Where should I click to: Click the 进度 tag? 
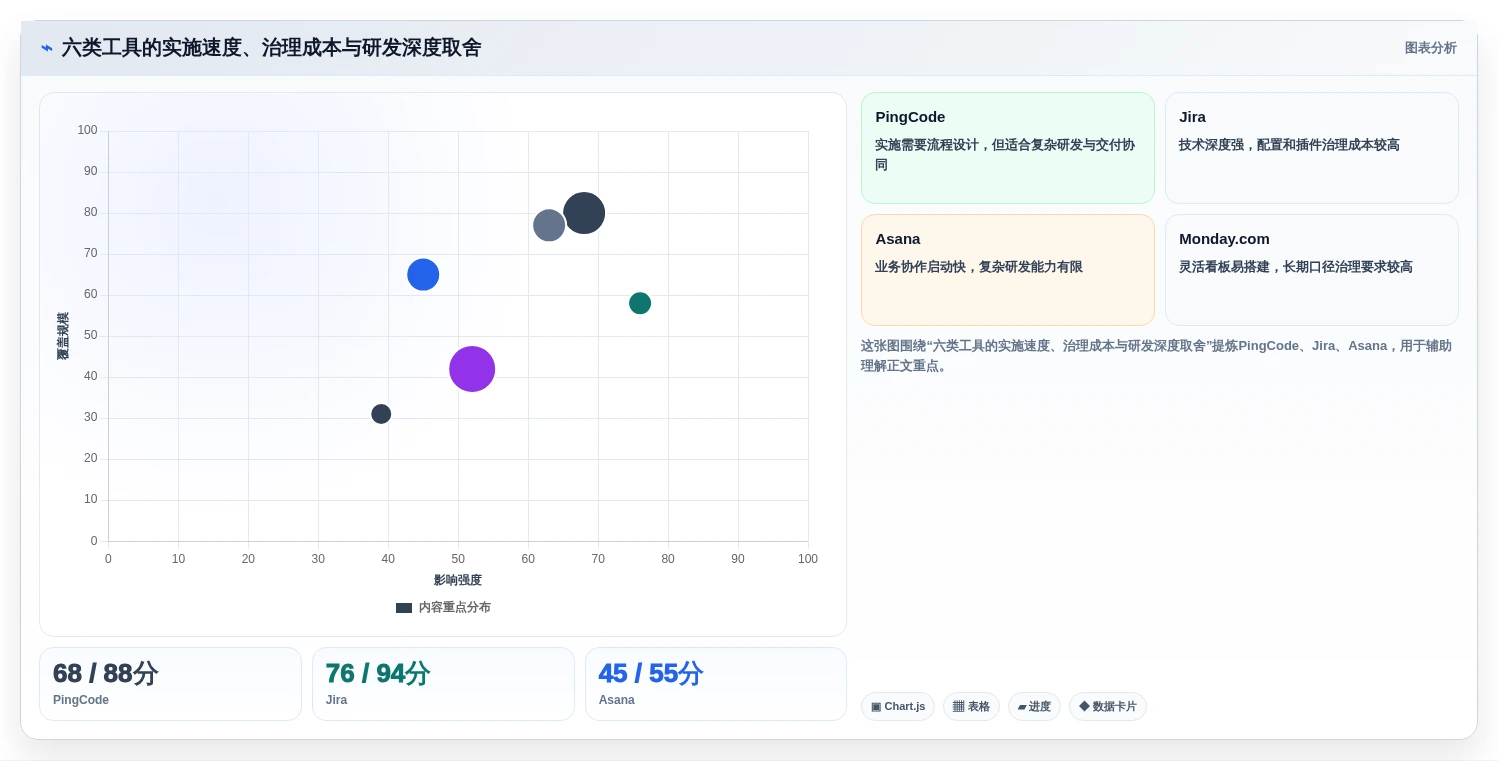pyautogui.click(x=1034, y=706)
